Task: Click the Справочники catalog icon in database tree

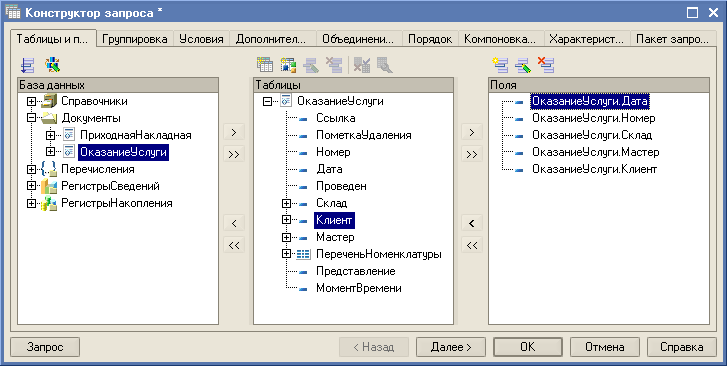Action: click(x=49, y=101)
